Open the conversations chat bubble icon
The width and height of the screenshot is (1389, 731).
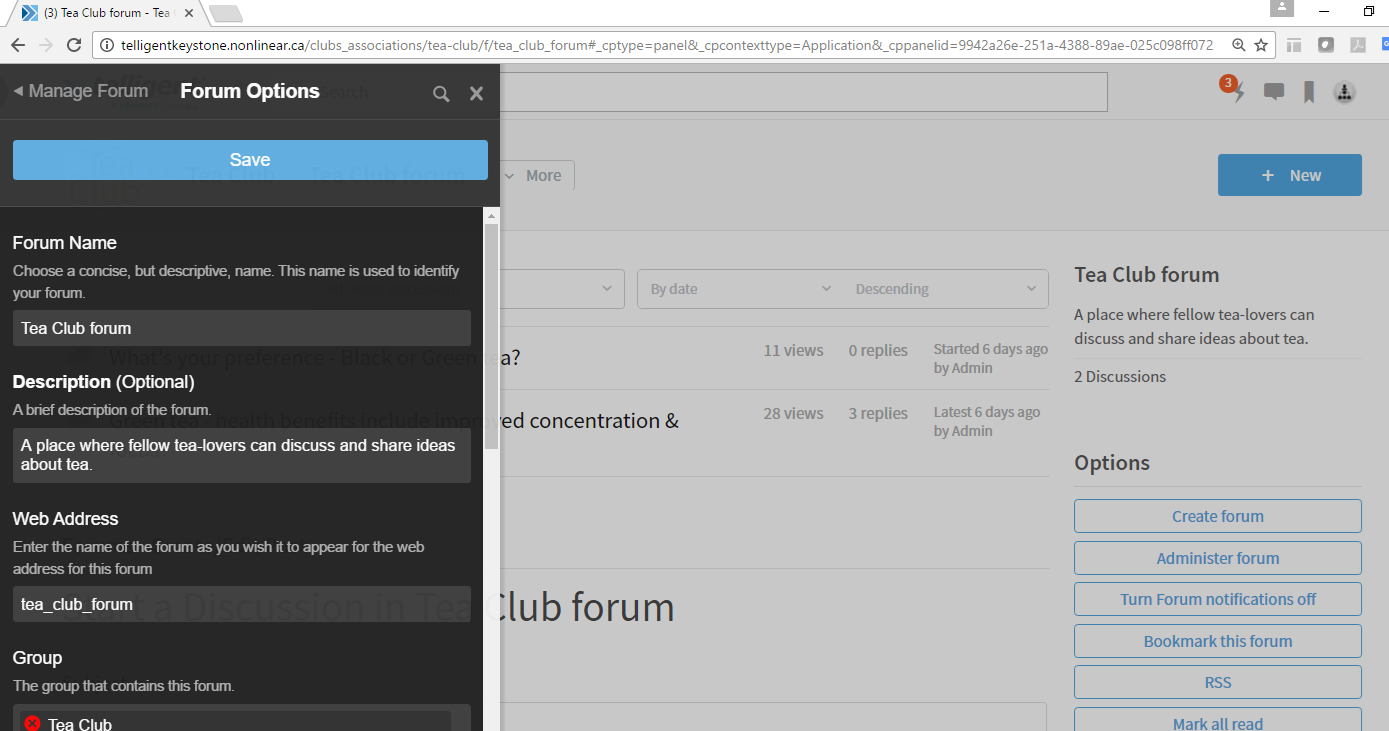coord(1273,92)
